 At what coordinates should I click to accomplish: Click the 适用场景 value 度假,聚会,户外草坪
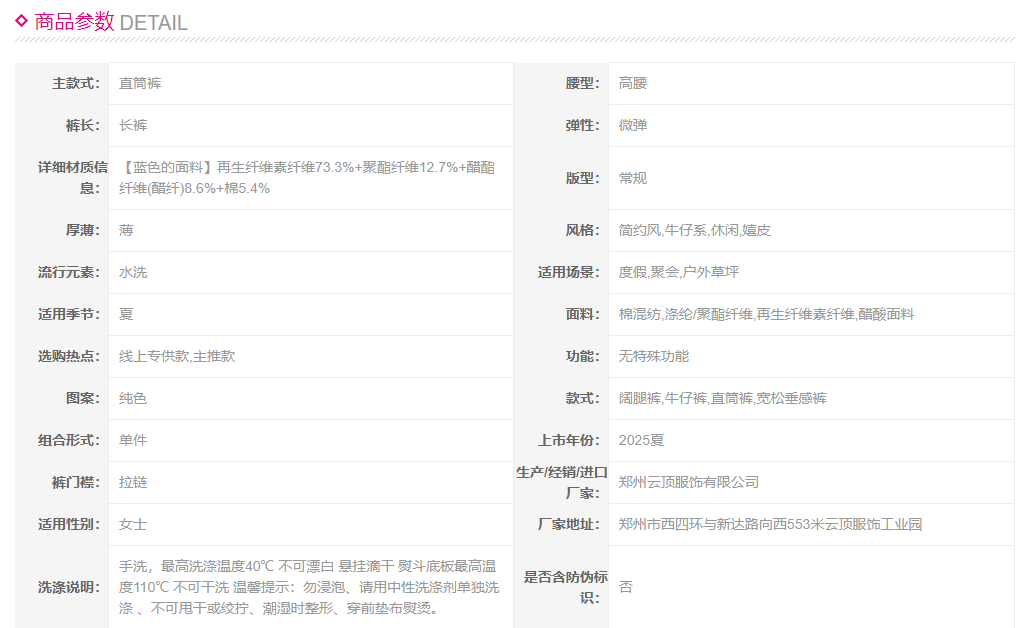tap(679, 272)
